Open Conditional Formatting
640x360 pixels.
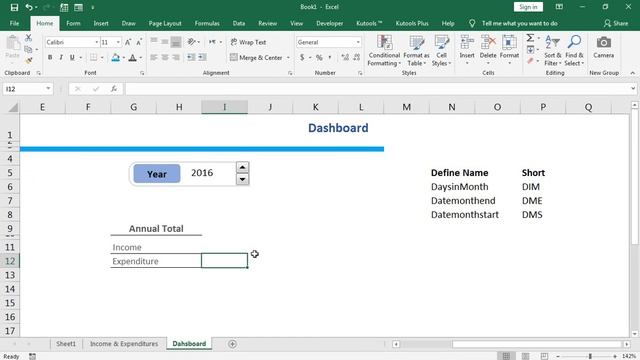384,51
